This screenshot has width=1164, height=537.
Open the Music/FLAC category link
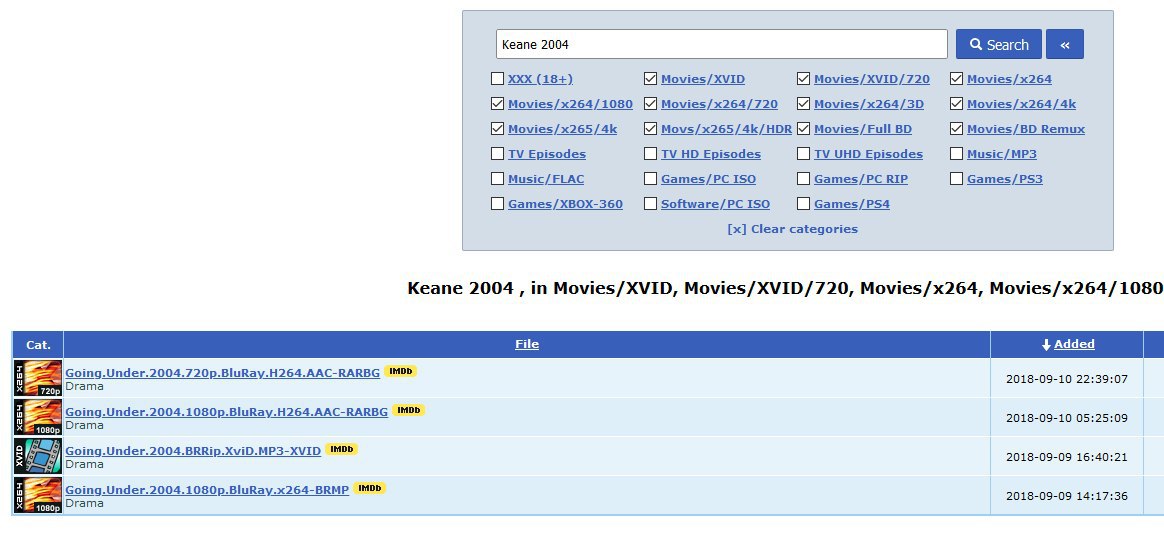(546, 179)
